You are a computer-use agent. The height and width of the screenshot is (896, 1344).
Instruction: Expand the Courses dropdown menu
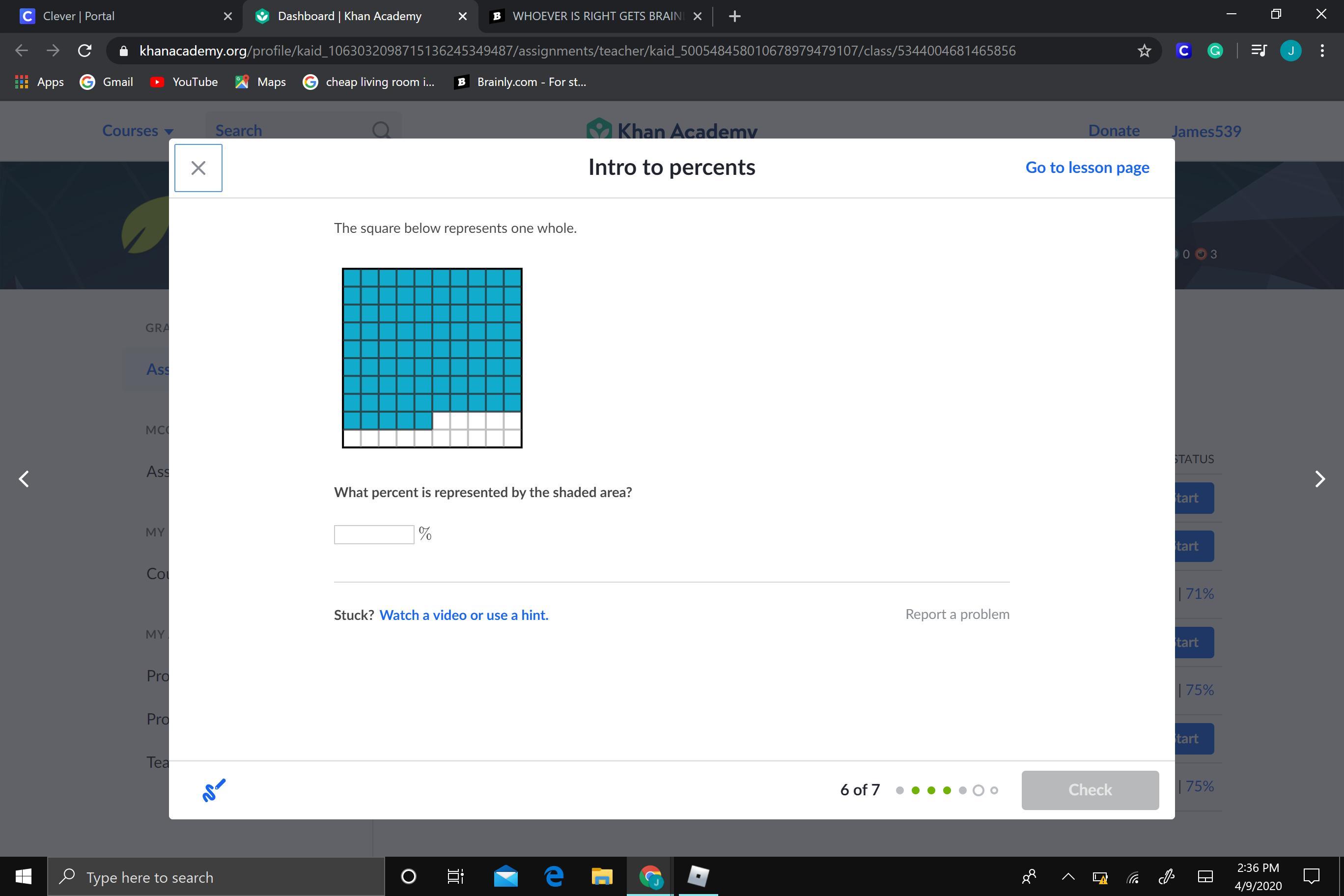coord(138,131)
